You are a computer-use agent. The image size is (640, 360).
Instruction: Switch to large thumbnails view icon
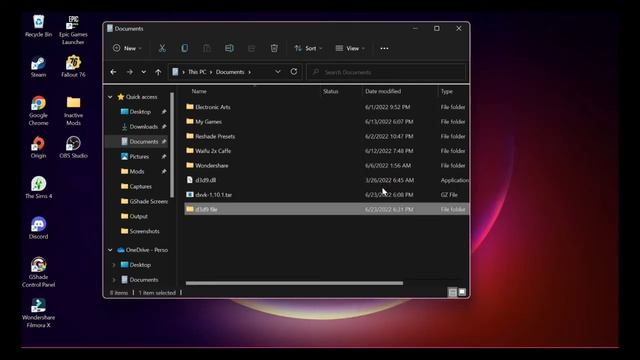tap(462, 292)
